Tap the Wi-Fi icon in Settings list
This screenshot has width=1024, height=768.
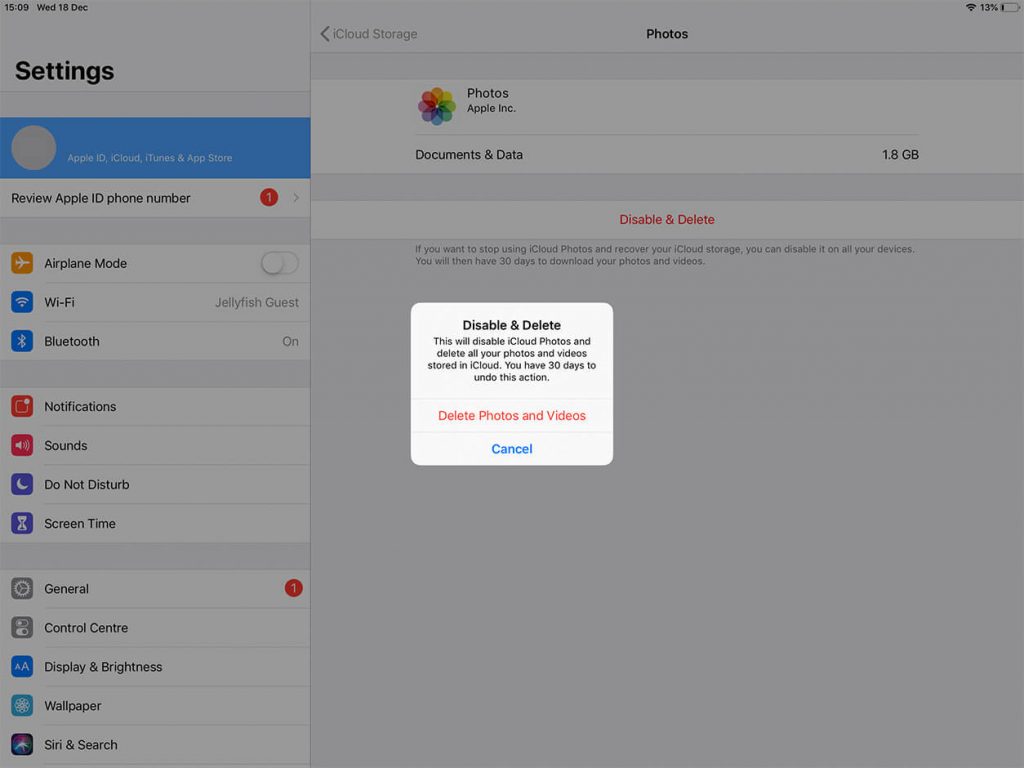point(22,302)
